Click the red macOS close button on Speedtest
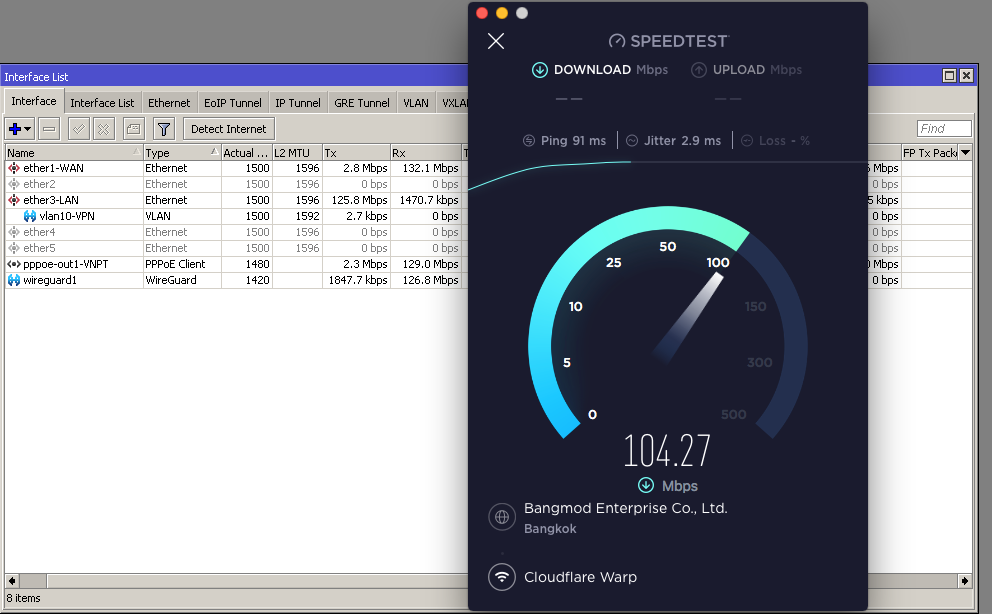Viewport: 992px width, 614px height. [x=482, y=13]
